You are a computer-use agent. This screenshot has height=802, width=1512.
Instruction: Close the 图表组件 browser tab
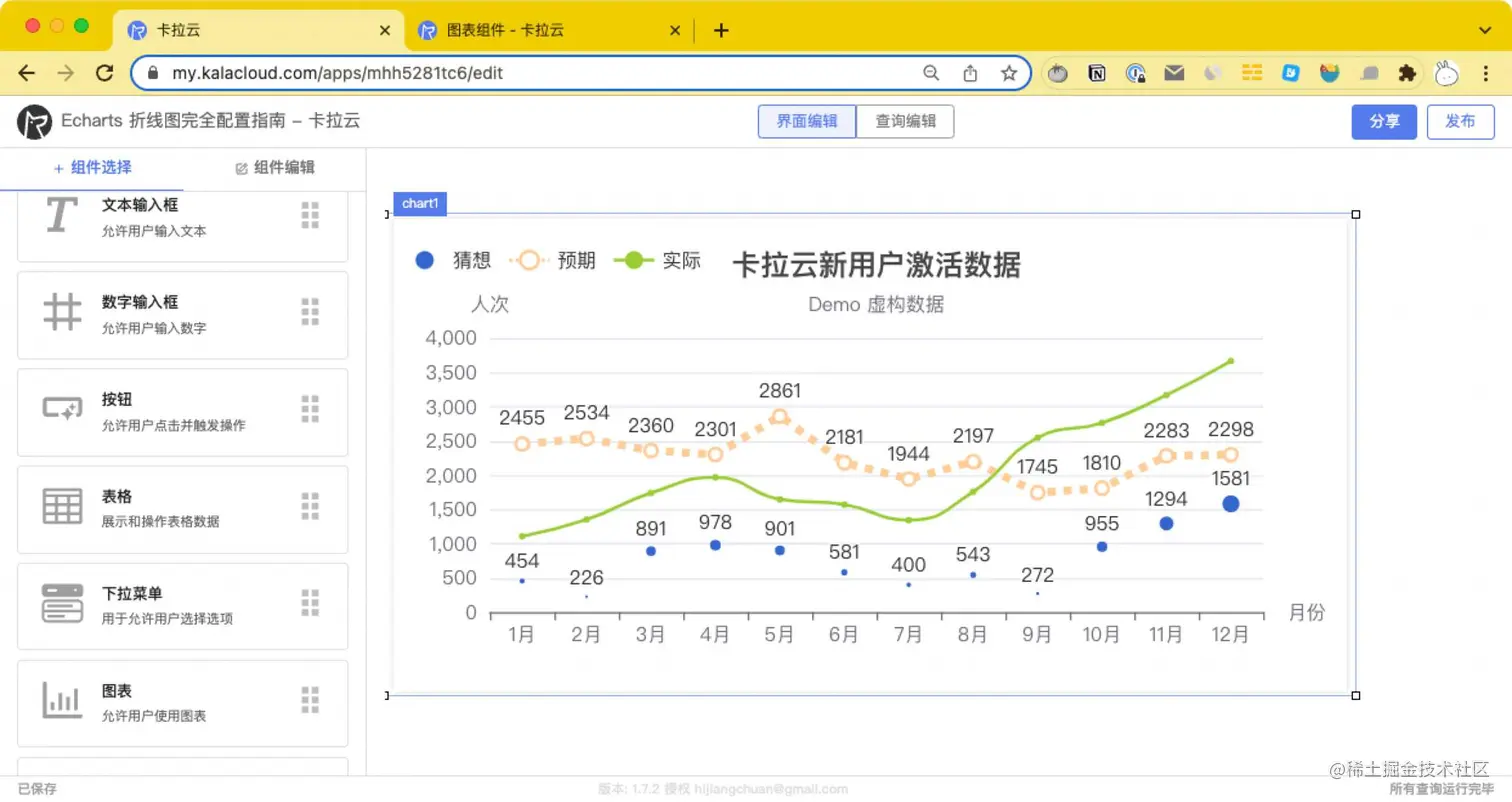(x=675, y=31)
